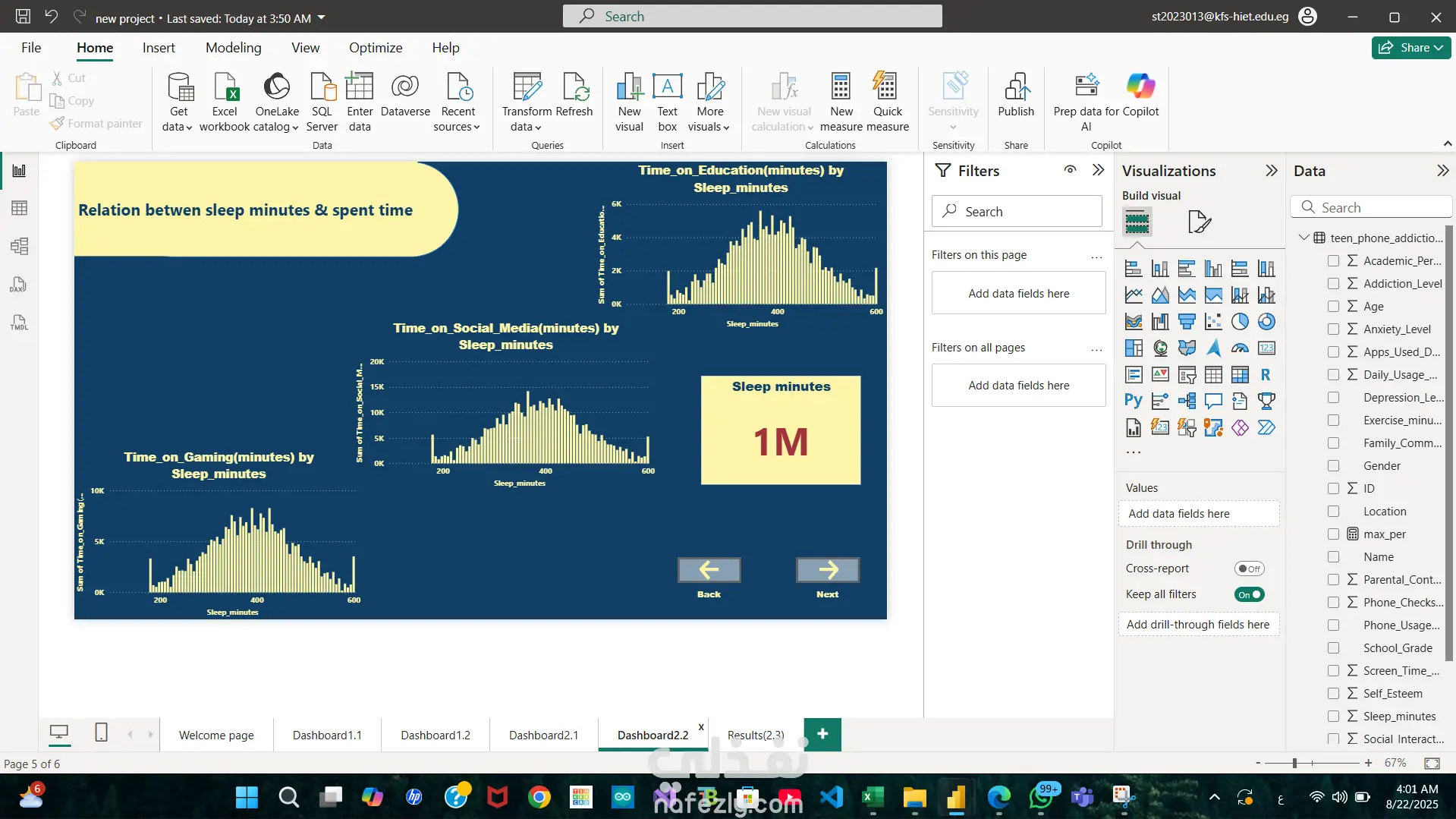1456x819 pixels.
Task: Turn off Keep all filters switch
Action: pos(1249,594)
